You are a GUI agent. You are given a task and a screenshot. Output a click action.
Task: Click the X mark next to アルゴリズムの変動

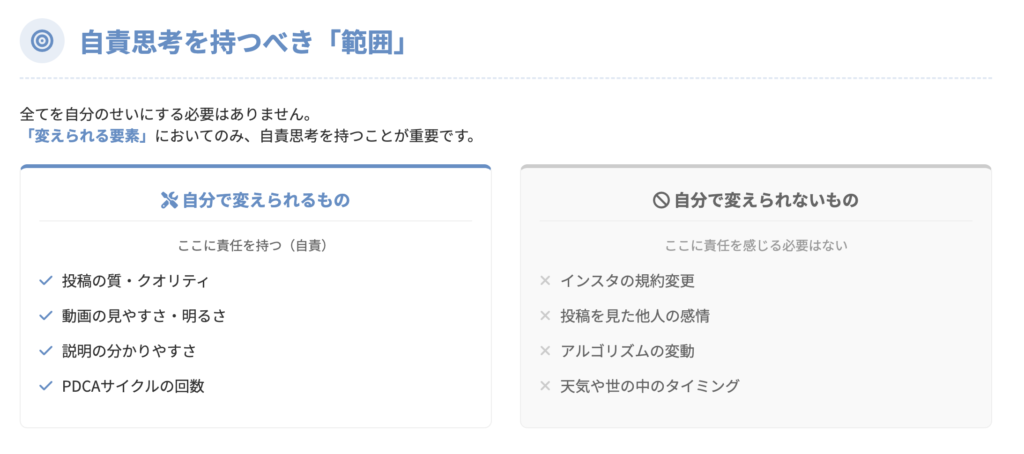click(x=545, y=351)
